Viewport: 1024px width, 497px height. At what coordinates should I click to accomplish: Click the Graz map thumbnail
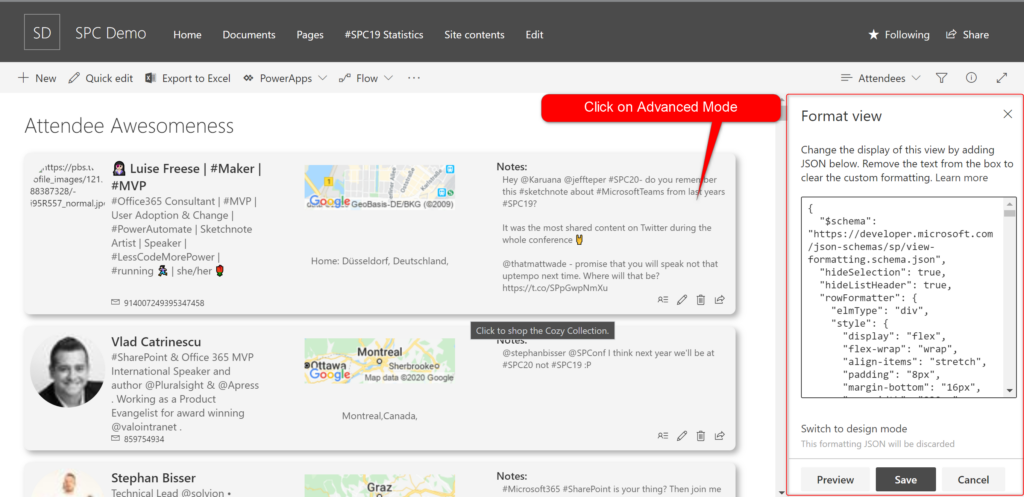coord(379,486)
